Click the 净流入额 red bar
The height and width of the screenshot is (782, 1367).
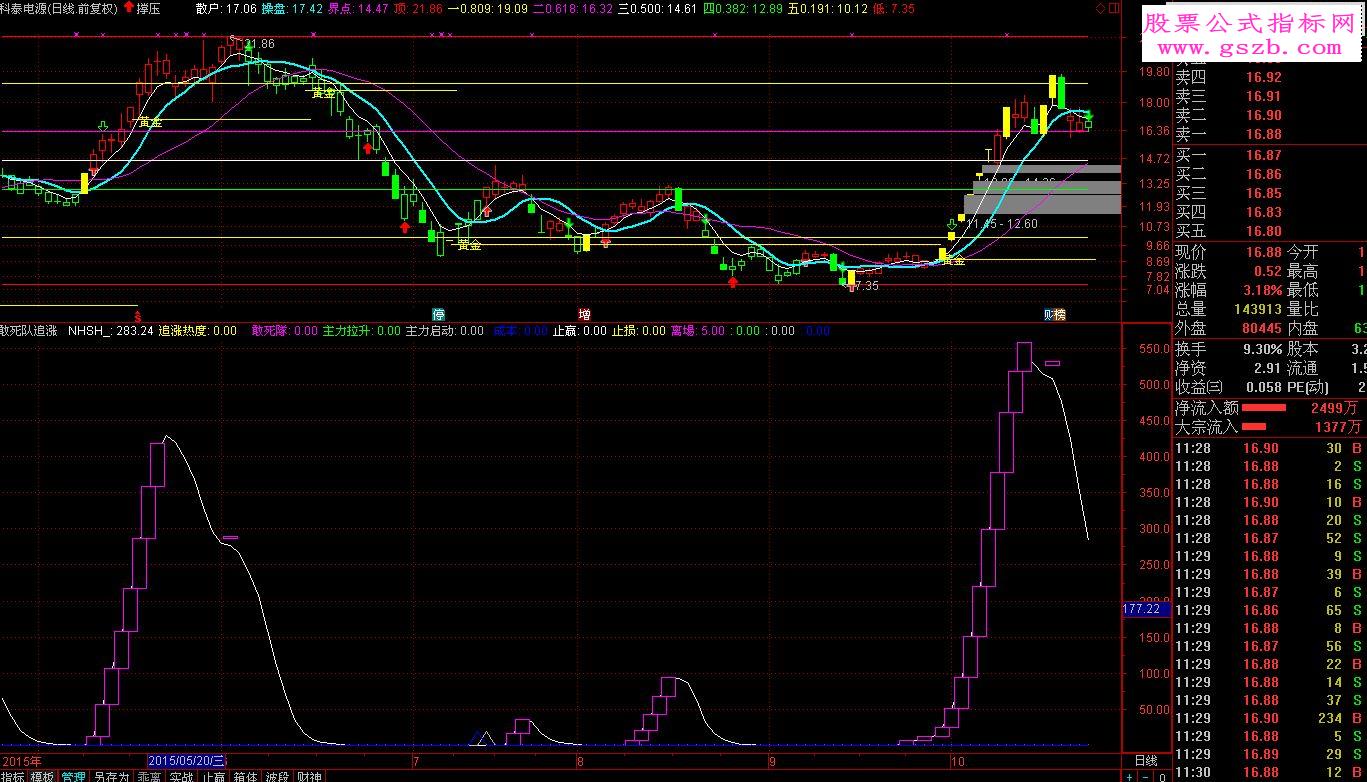pyautogui.click(x=1264, y=408)
